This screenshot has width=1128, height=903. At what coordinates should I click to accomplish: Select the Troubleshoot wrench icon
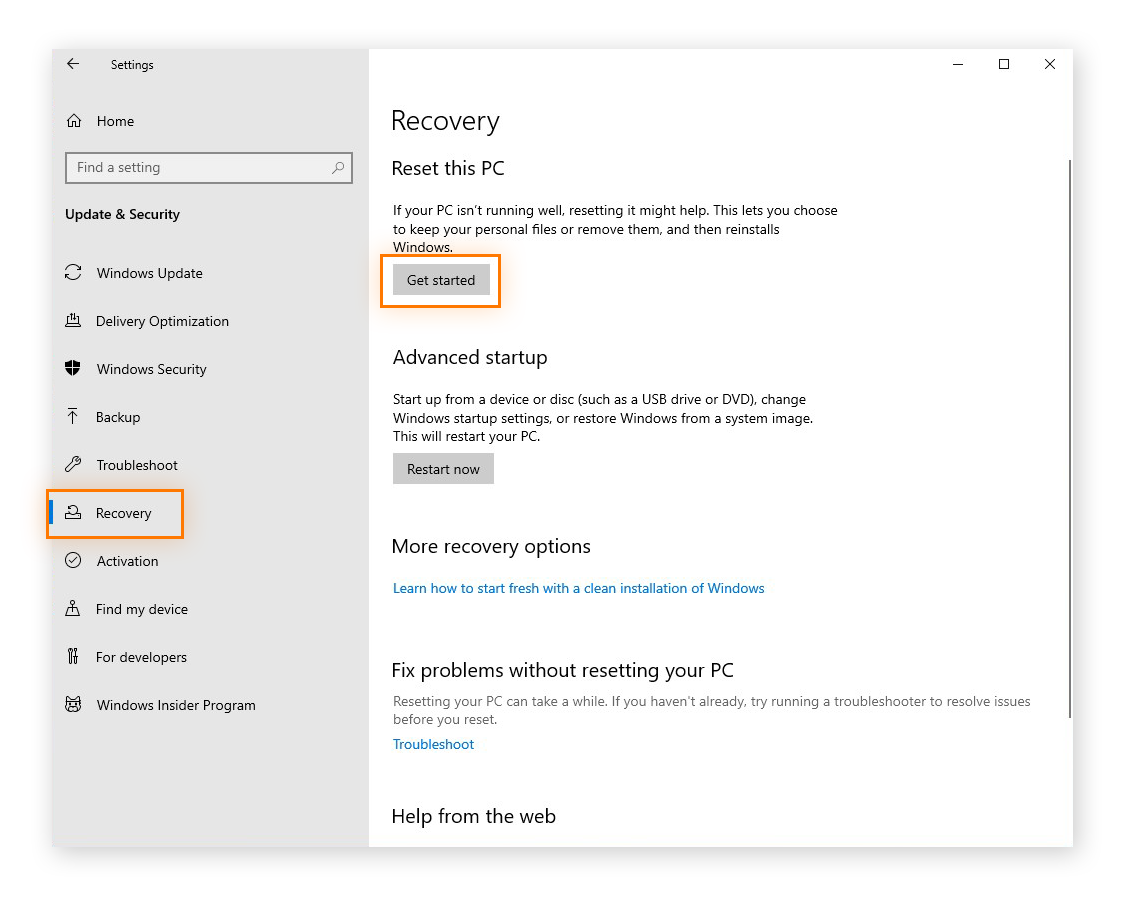73,464
